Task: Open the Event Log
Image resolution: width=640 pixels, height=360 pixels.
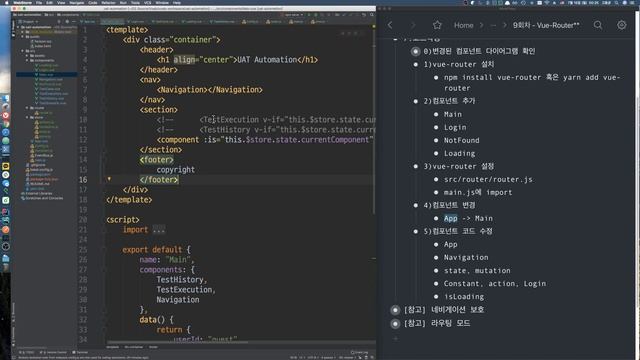Action: 360,352
